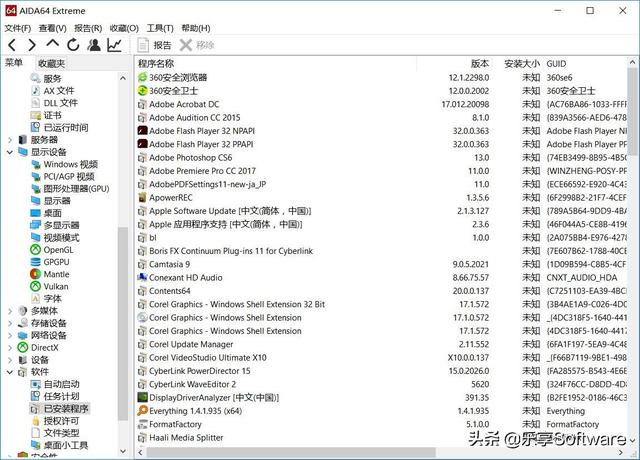Switch to the 菜单 tab
The height and width of the screenshot is (460, 640).
pos(14,63)
